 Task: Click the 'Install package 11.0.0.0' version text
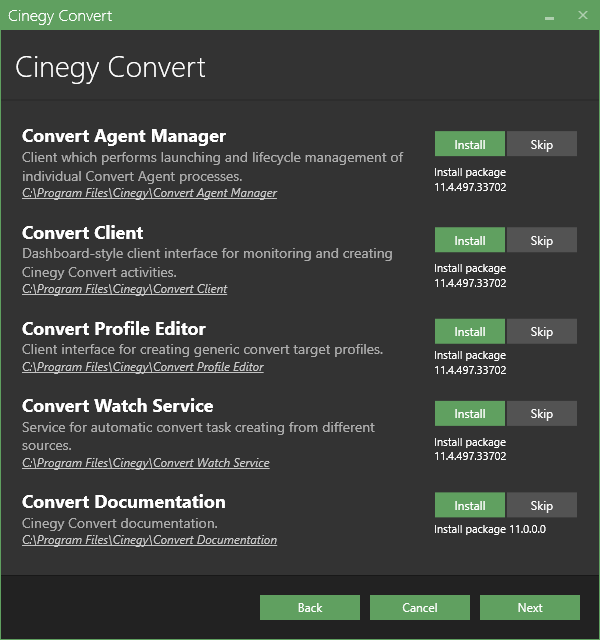(490, 529)
